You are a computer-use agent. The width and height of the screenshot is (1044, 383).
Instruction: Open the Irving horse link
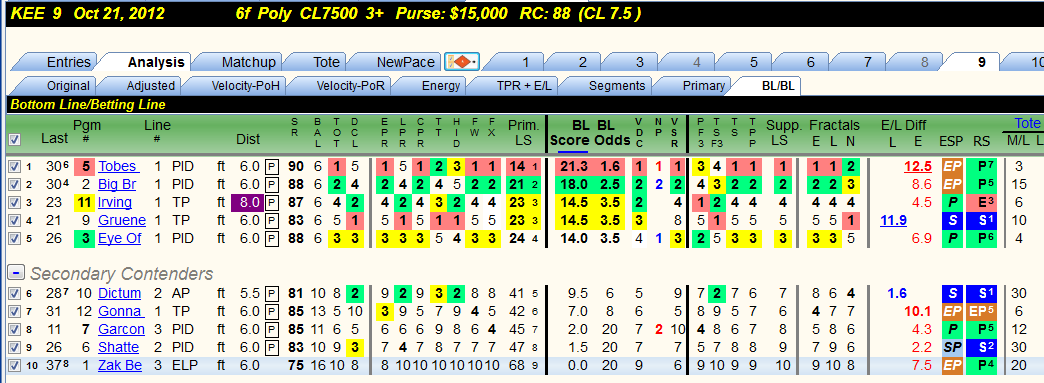point(115,202)
